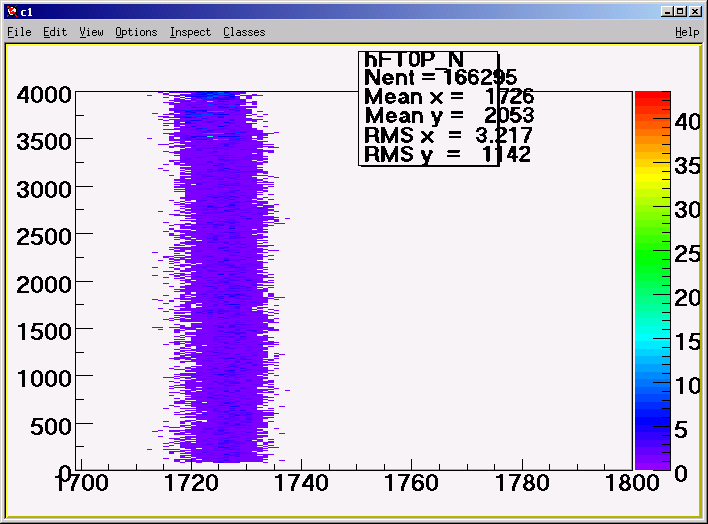Click the 1700 label on the x axis
This screenshot has height=524, width=708.
(82, 483)
